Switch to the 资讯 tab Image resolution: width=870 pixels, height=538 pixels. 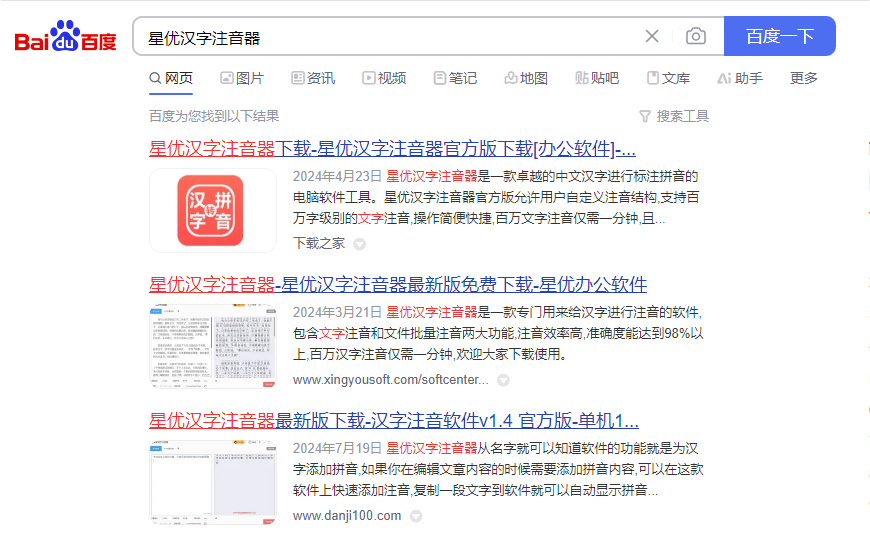tap(313, 78)
